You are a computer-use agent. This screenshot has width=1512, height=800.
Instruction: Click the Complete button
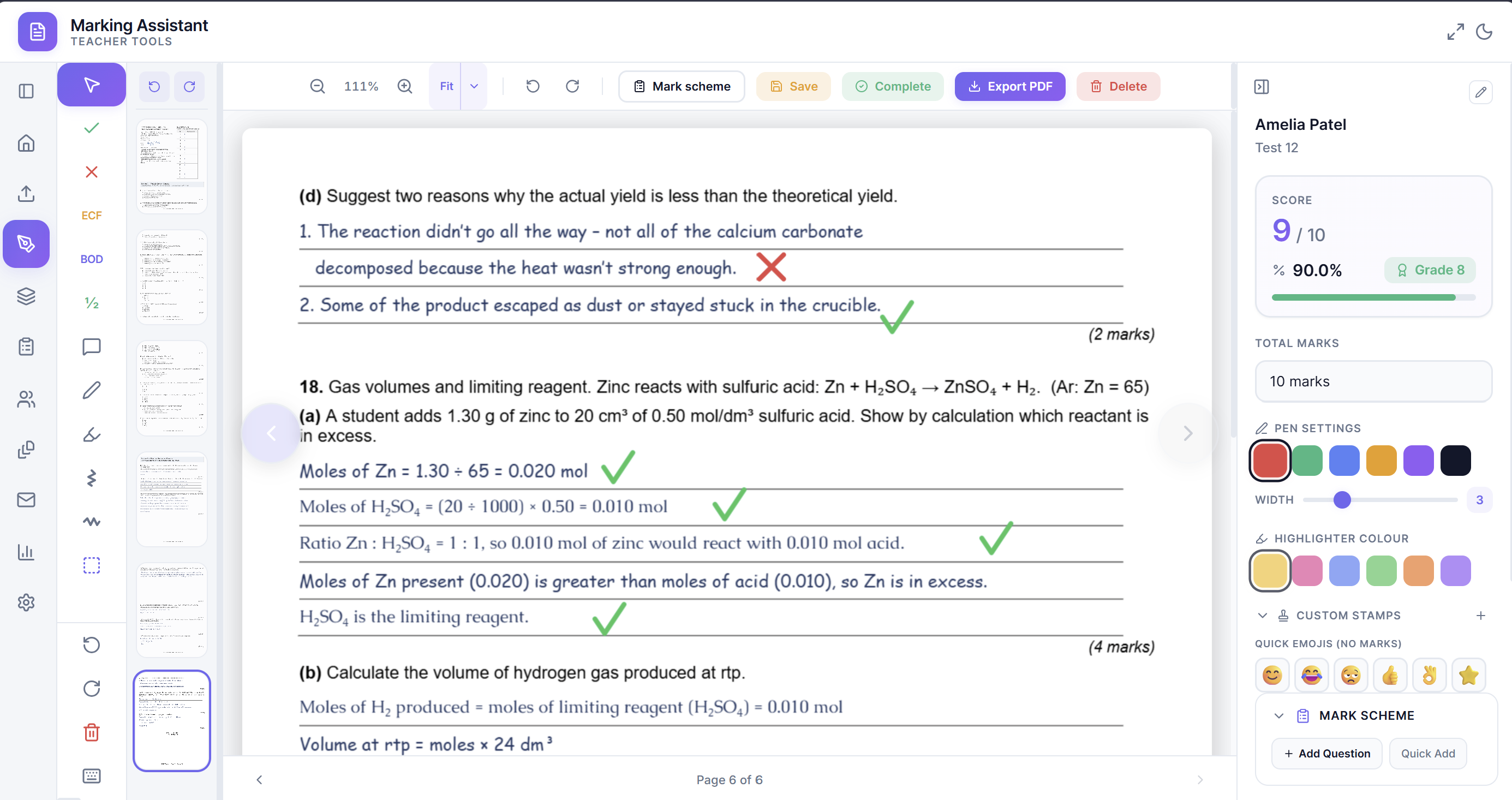click(893, 86)
